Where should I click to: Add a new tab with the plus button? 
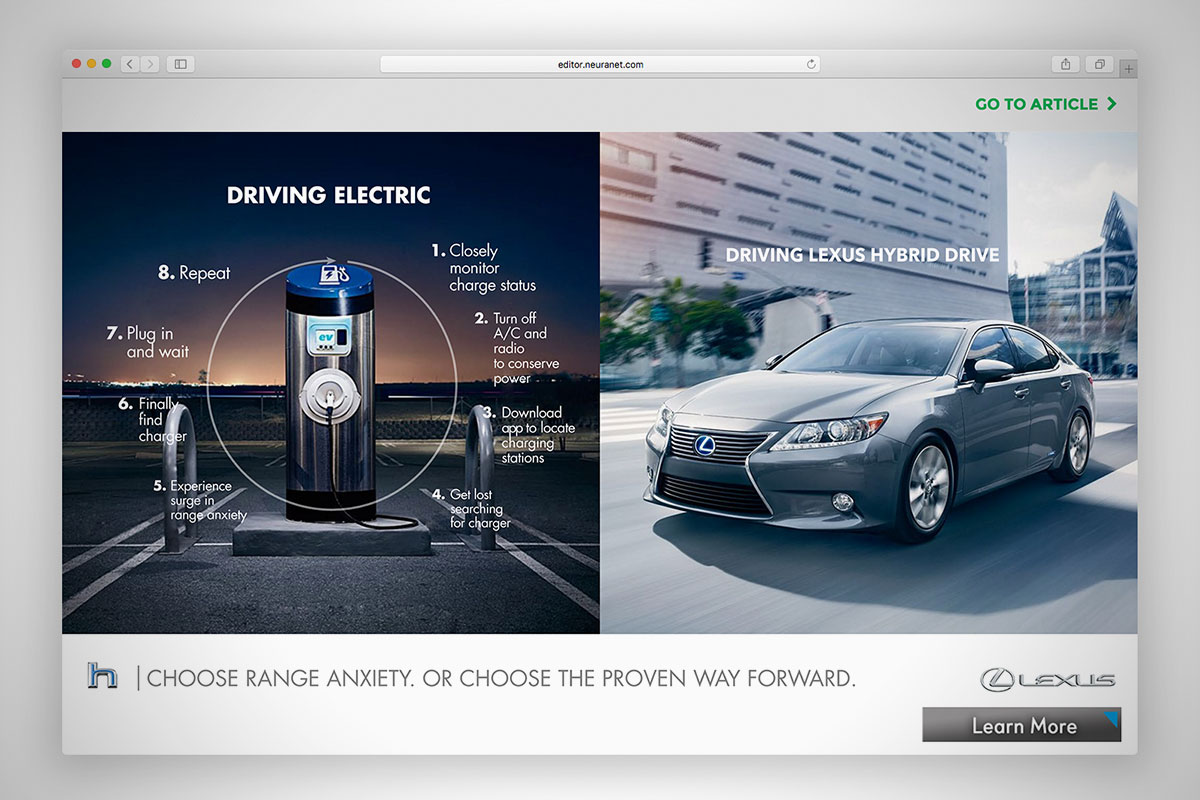point(1129,68)
